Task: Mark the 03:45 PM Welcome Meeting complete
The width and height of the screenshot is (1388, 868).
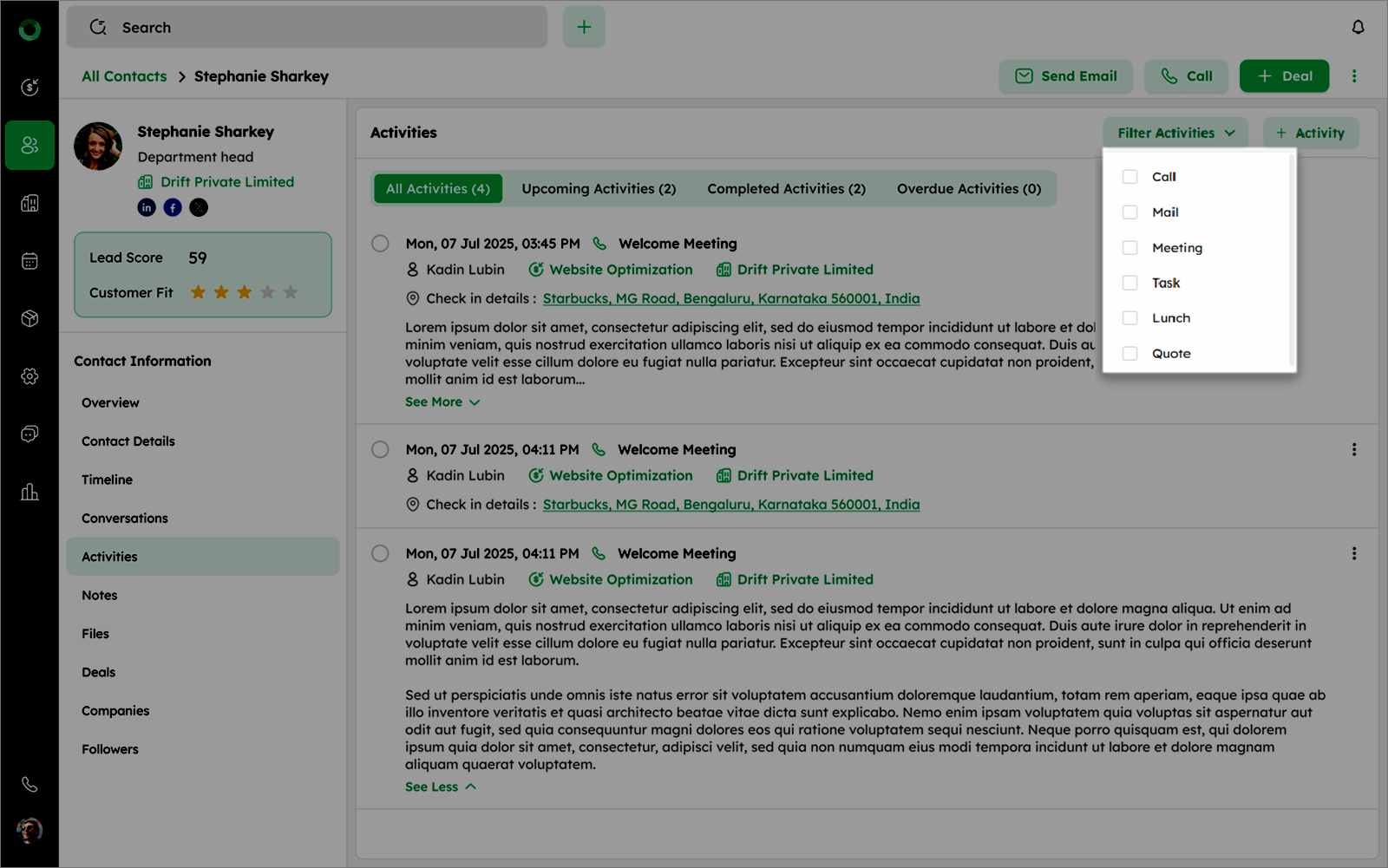Action: pos(380,244)
